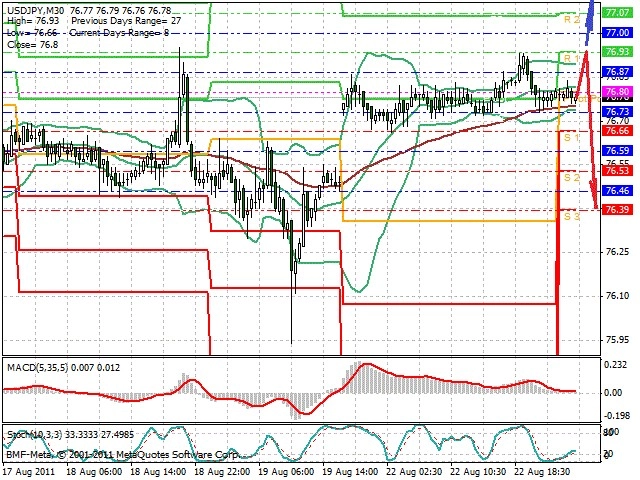Click the Close= 76.8 text
This screenshot has width=640, height=480.
pyautogui.click(x=33, y=44)
